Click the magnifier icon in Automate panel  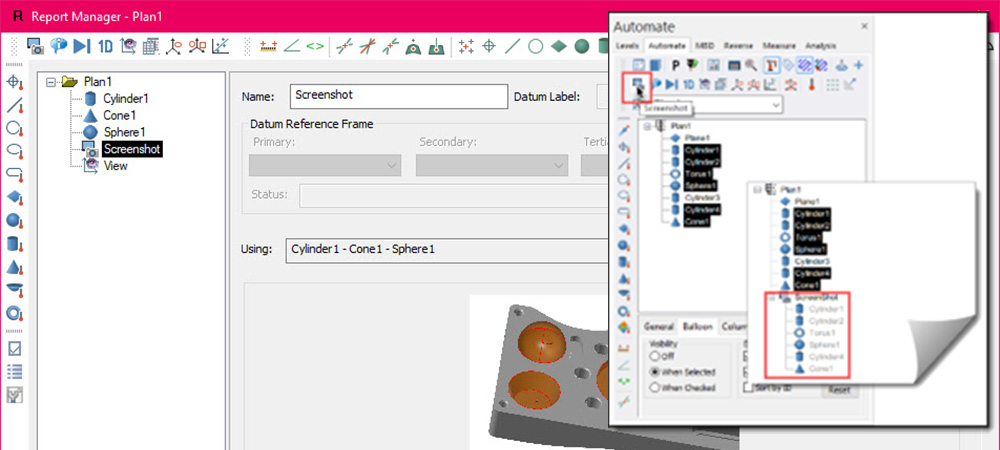[x=751, y=65]
